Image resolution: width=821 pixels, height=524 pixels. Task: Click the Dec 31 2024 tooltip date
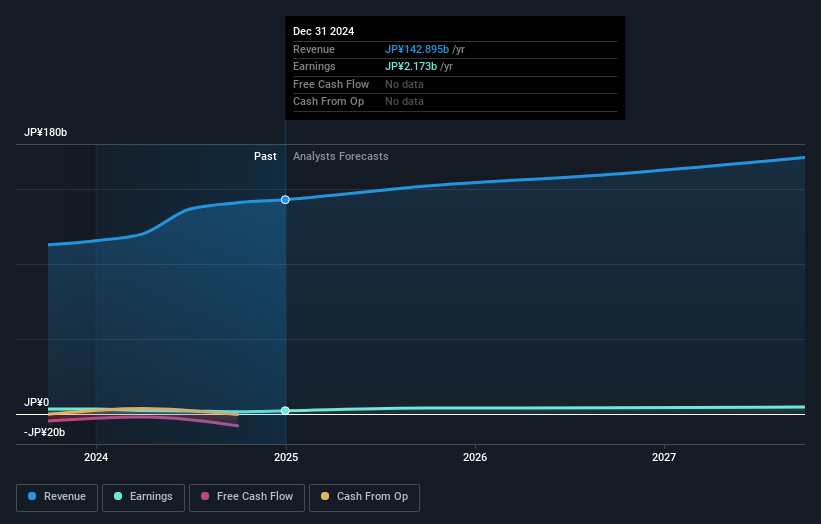click(x=324, y=31)
